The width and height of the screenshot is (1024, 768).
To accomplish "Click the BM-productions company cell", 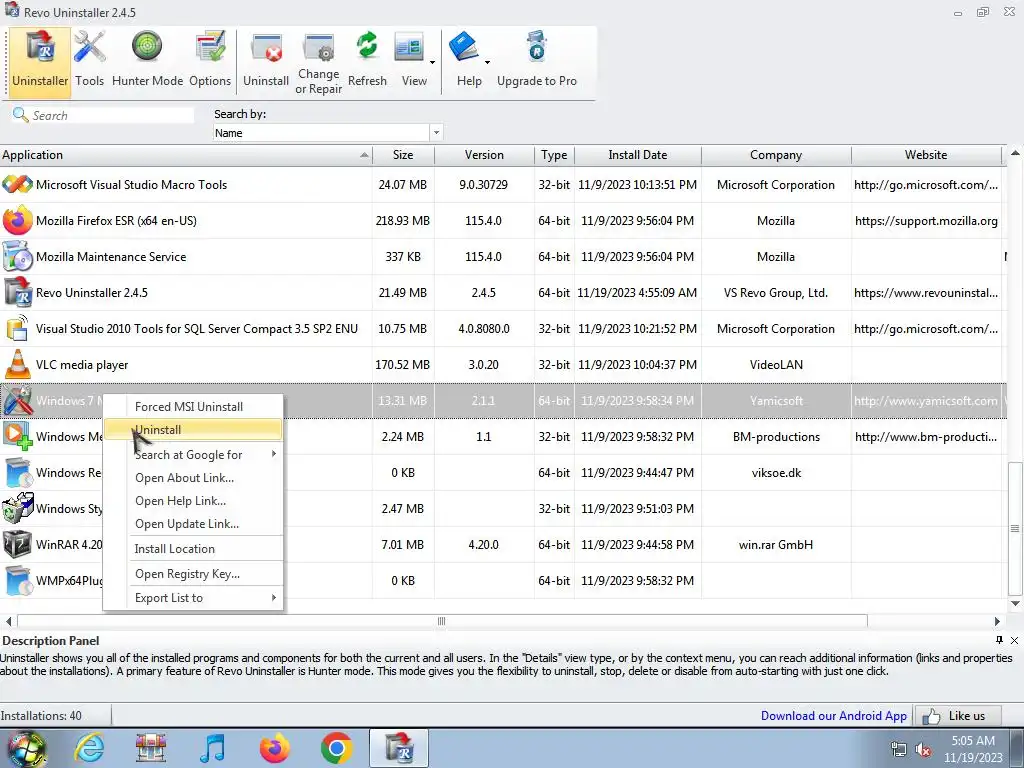I will (x=776, y=436).
